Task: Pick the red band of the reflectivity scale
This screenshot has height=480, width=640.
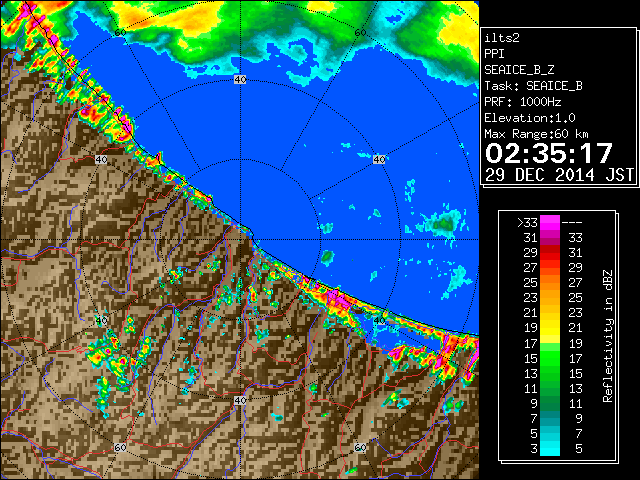Action: coord(550,252)
